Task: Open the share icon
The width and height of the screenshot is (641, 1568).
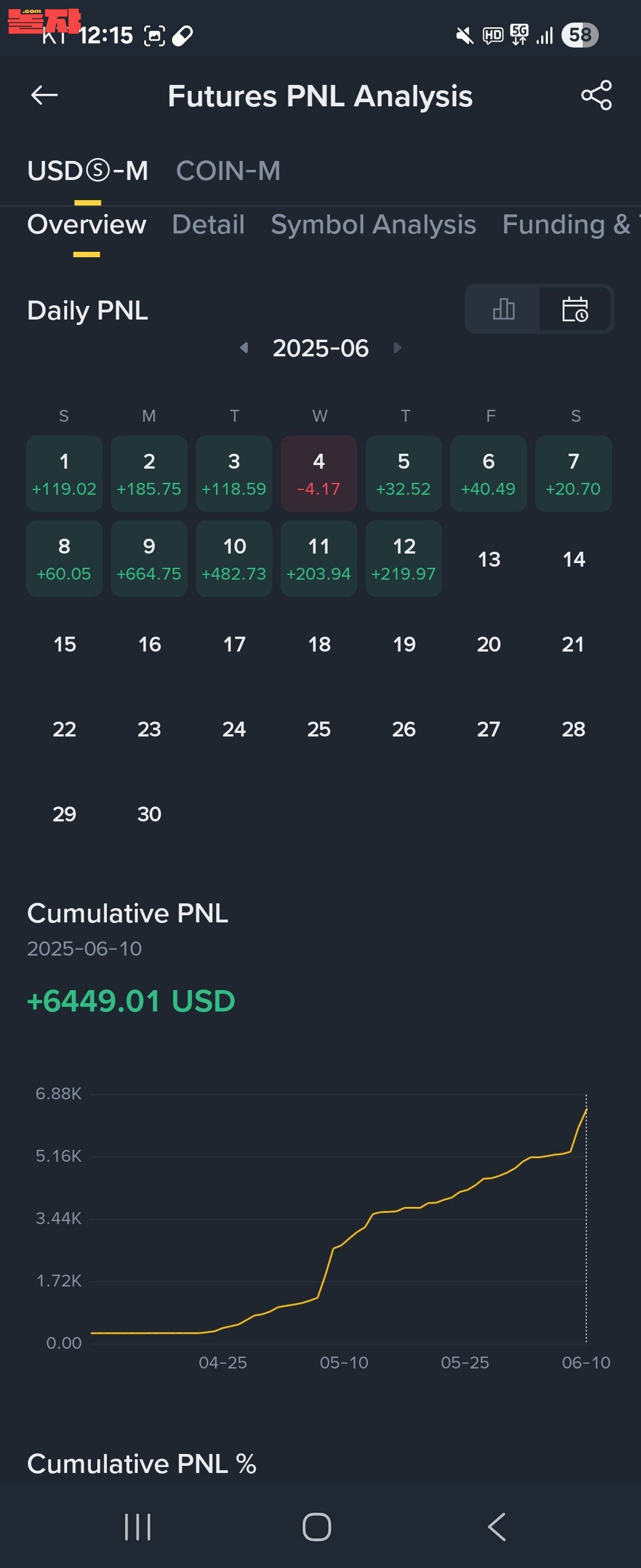Action: pyautogui.click(x=596, y=95)
